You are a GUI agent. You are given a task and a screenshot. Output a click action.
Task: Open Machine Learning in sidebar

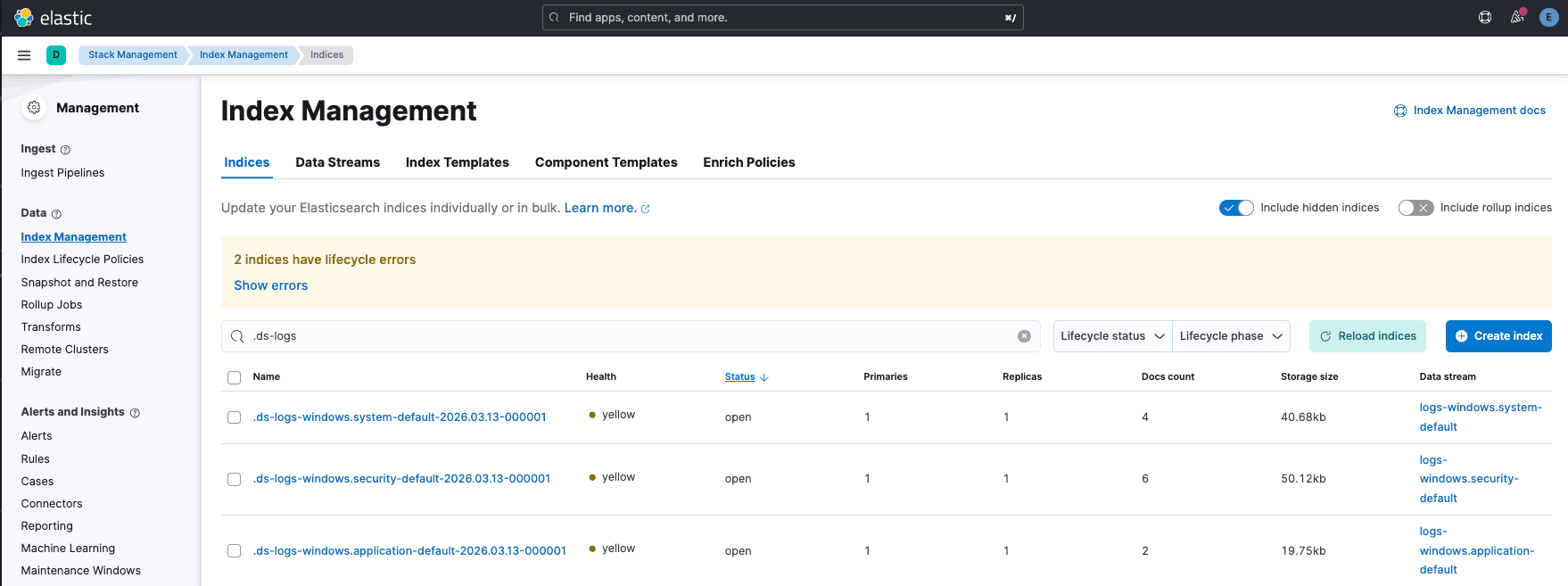(68, 549)
